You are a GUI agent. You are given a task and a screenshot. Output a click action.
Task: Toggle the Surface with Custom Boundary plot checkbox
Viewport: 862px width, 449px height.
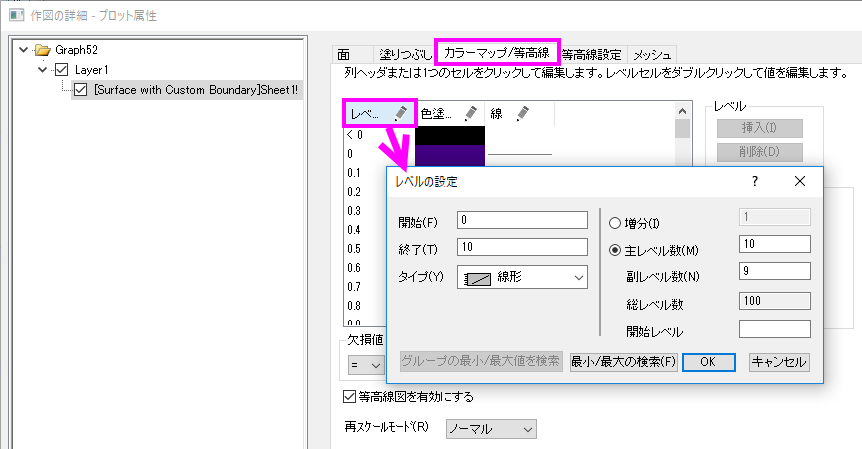coord(81,90)
